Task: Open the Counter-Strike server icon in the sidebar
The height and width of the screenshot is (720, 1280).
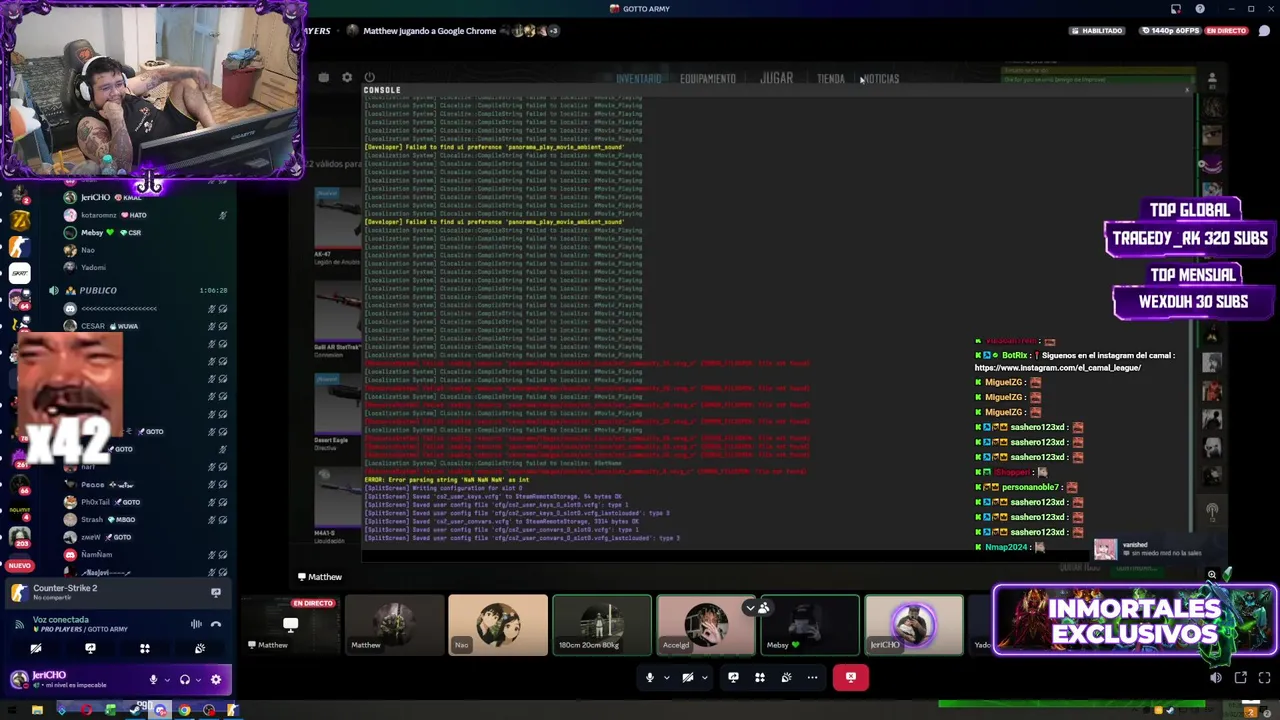Action: click(x=20, y=246)
